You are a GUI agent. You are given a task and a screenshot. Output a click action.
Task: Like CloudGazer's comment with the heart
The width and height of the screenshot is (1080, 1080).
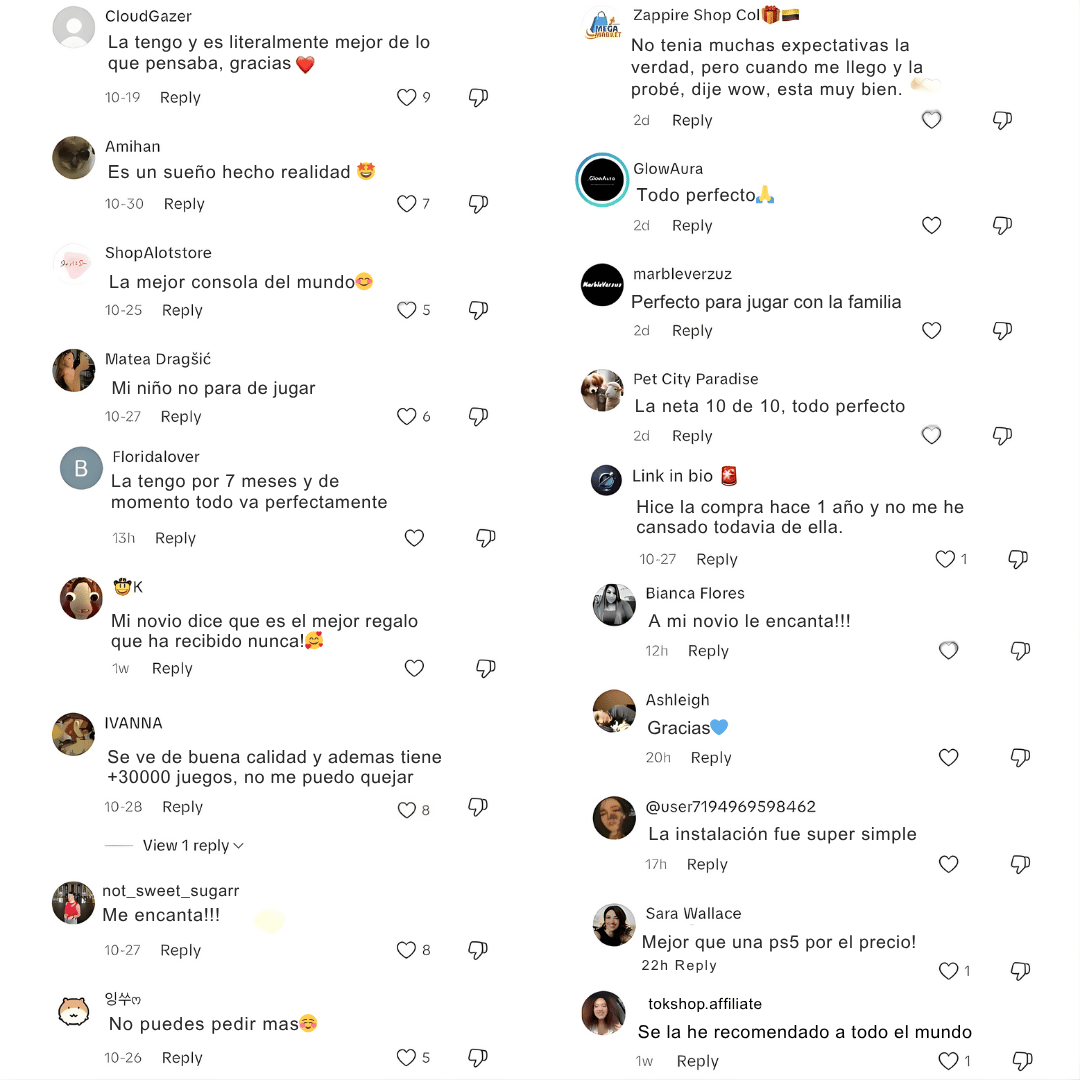click(407, 97)
